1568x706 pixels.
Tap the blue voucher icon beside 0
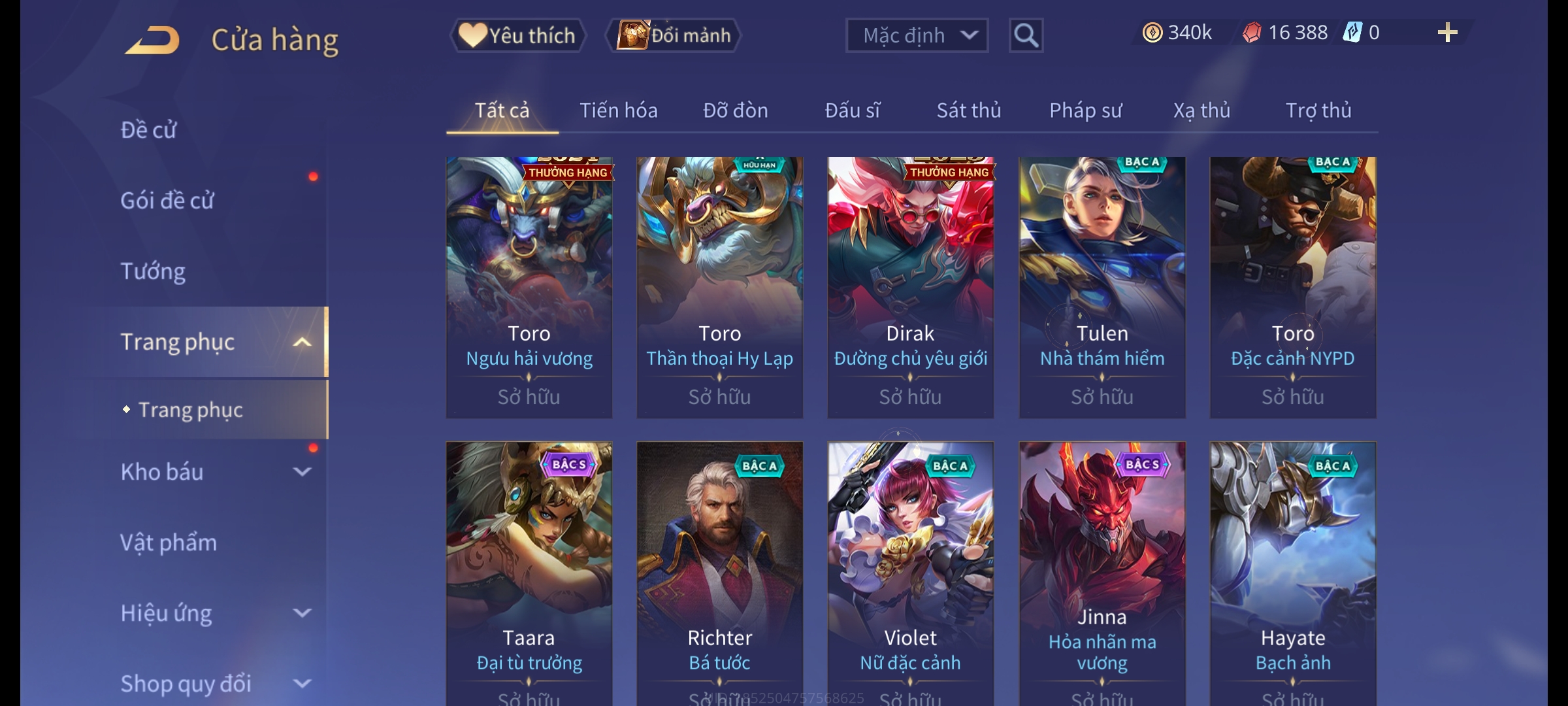1352,33
